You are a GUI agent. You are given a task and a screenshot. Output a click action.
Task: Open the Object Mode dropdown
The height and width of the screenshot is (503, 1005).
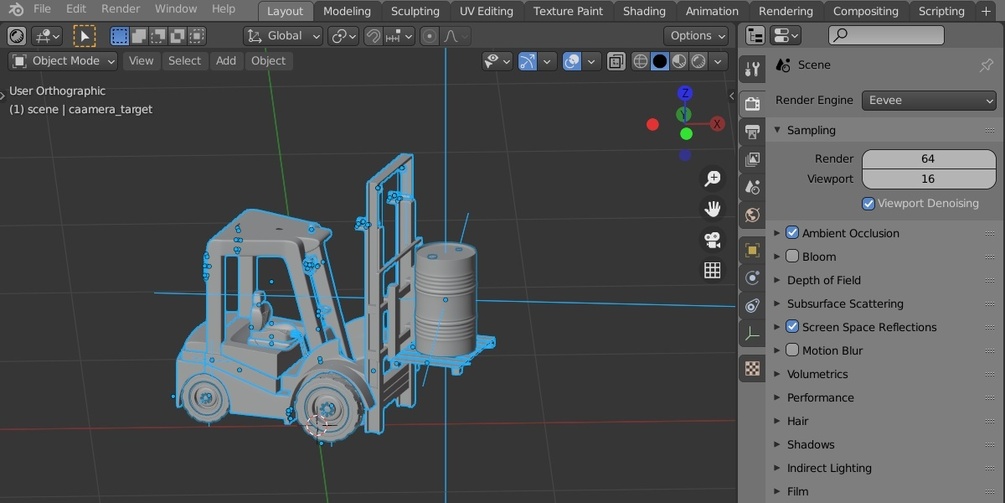pyautogui.click(x=63, y=61)
